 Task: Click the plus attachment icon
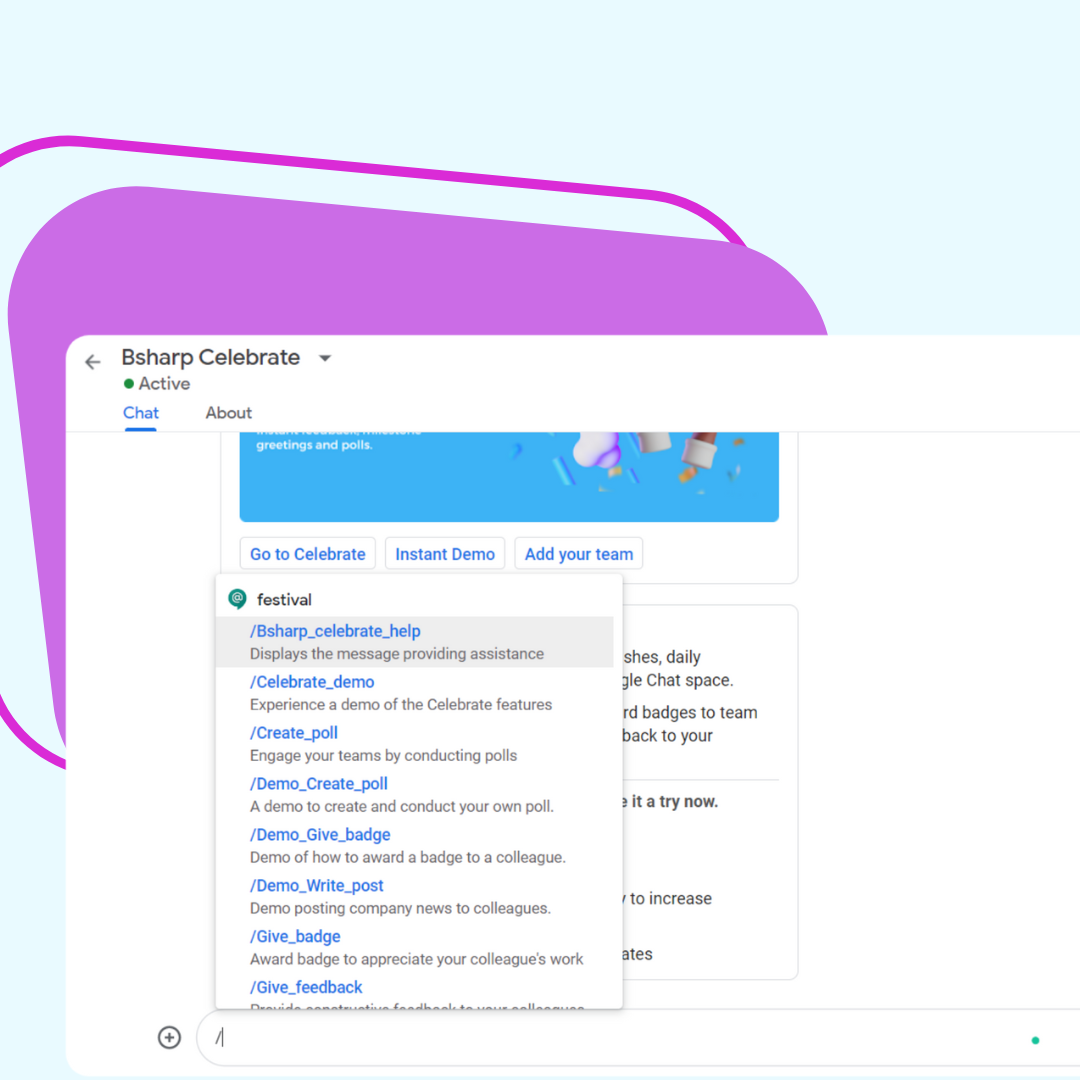coord(169,1037)
